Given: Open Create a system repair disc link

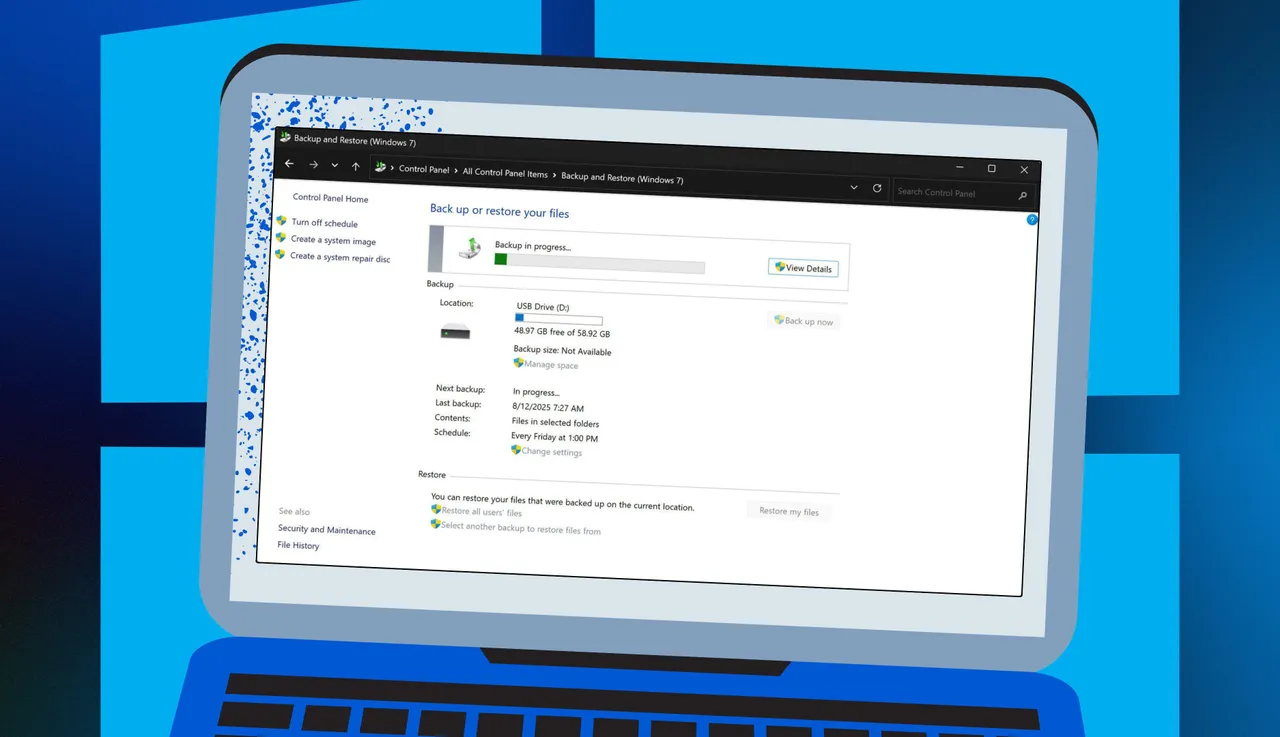Looking at the screenshot, I should pos(340,258).
